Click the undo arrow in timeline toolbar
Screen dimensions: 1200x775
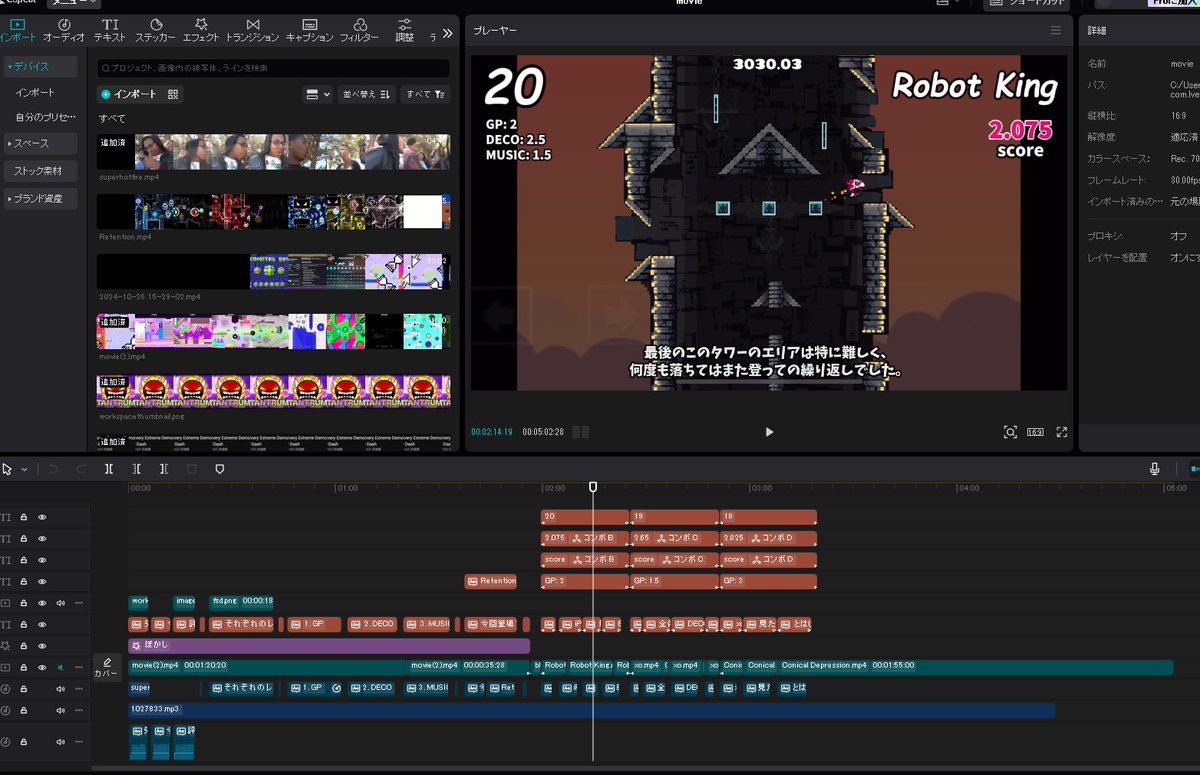[54, 469]
